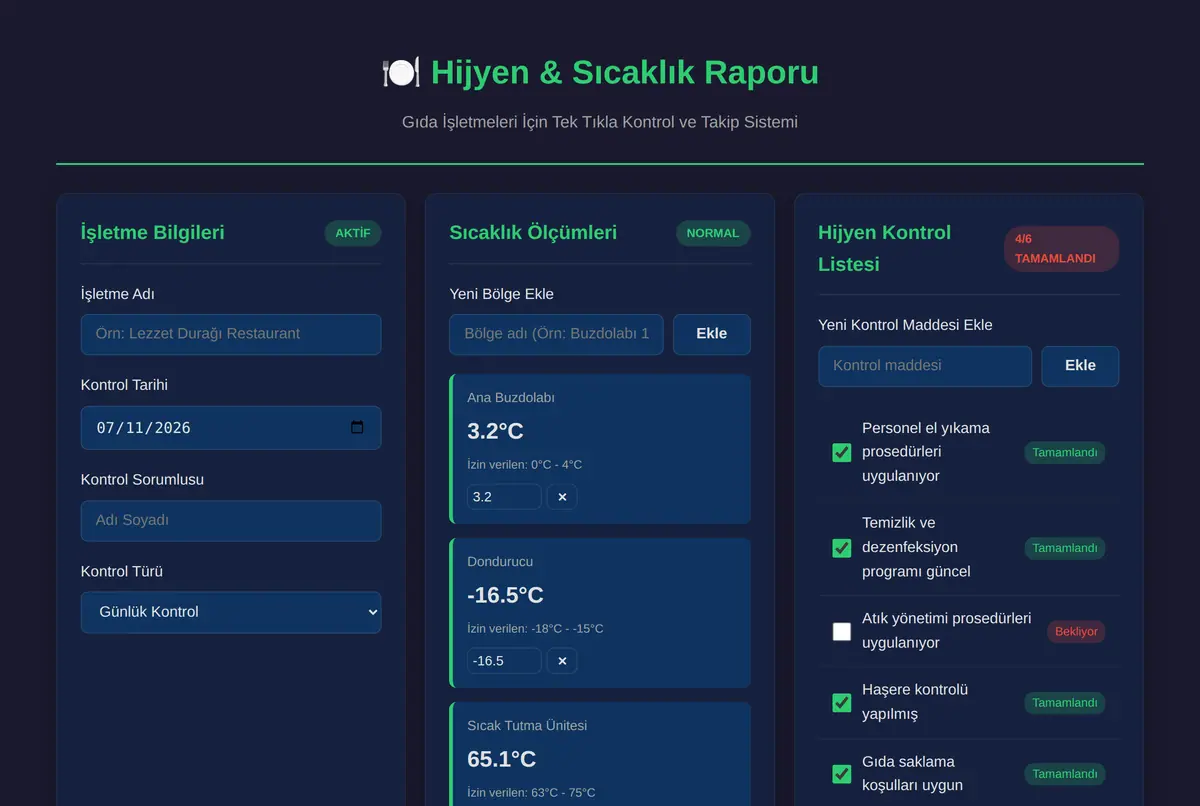Click the AKTİF status badge

tap(353, 233)
